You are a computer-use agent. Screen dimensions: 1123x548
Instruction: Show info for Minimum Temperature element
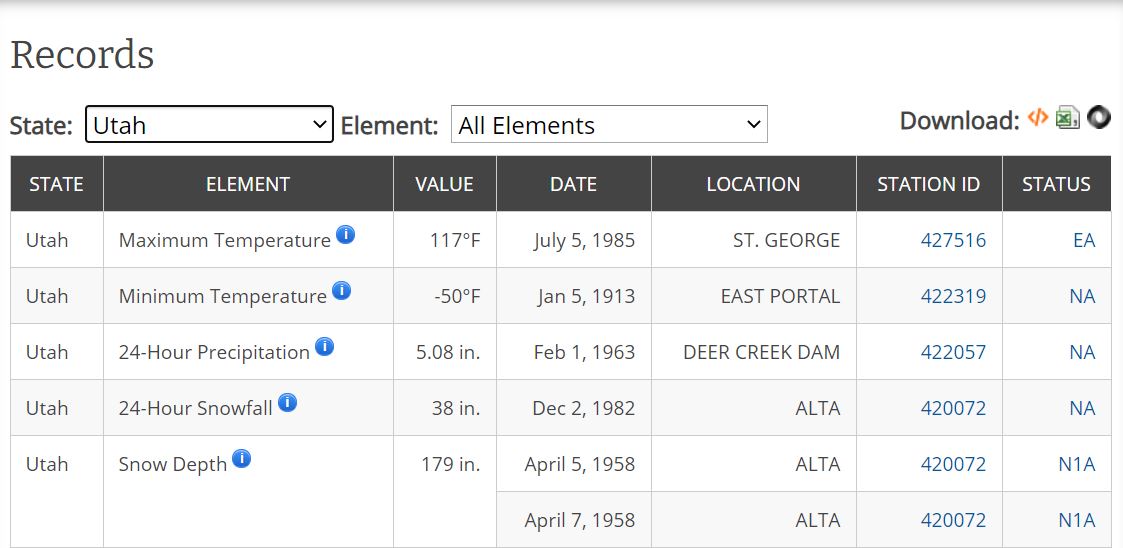[341, 291]
